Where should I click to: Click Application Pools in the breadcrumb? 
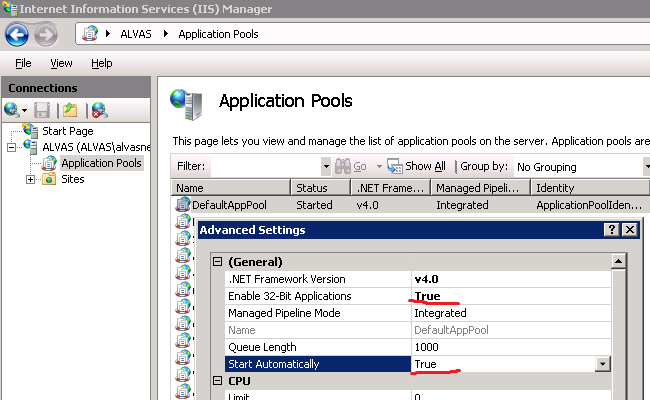218,34
